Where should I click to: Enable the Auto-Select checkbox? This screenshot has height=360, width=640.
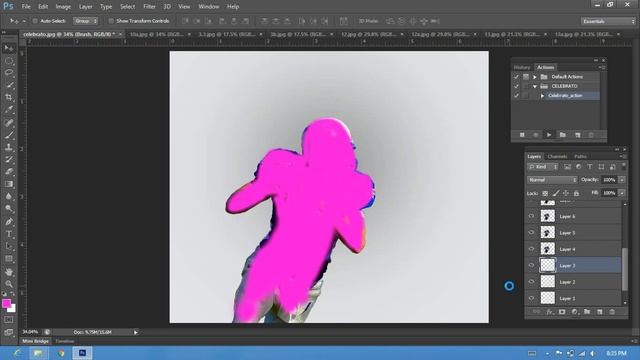[x=35, y=21]
